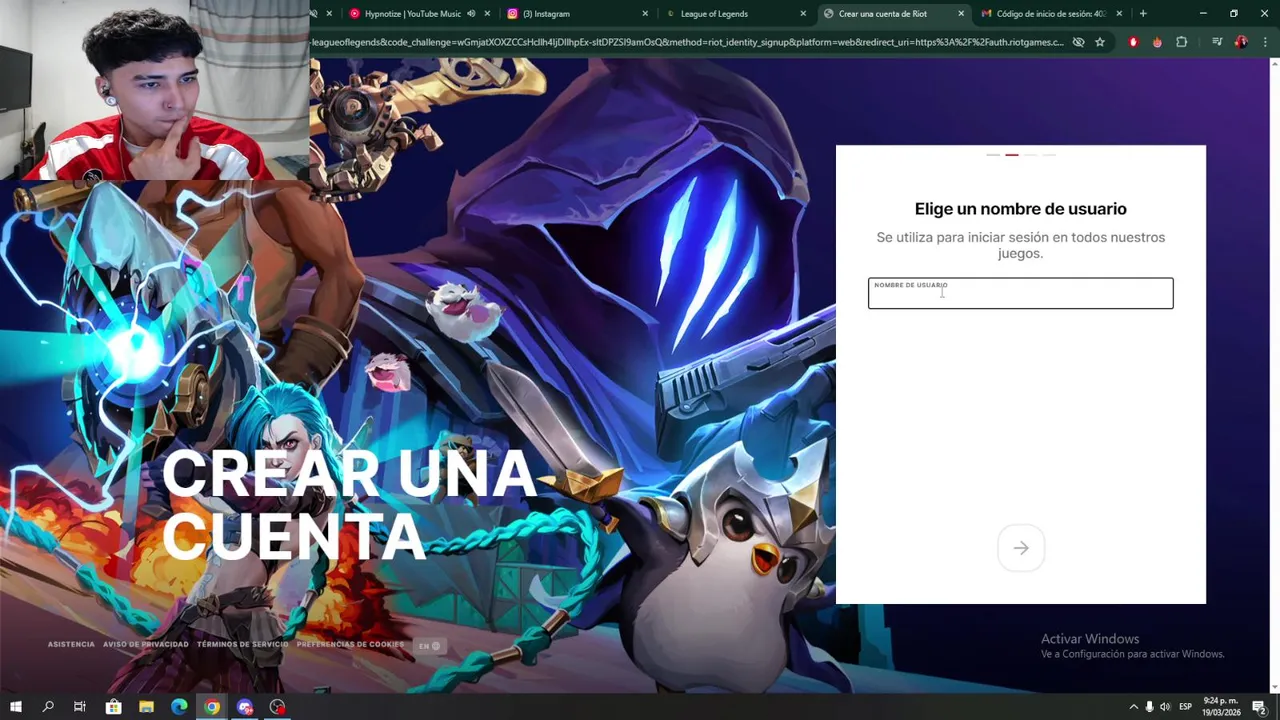Click the Nombre de usuario input field

[x=1020, y=293]
